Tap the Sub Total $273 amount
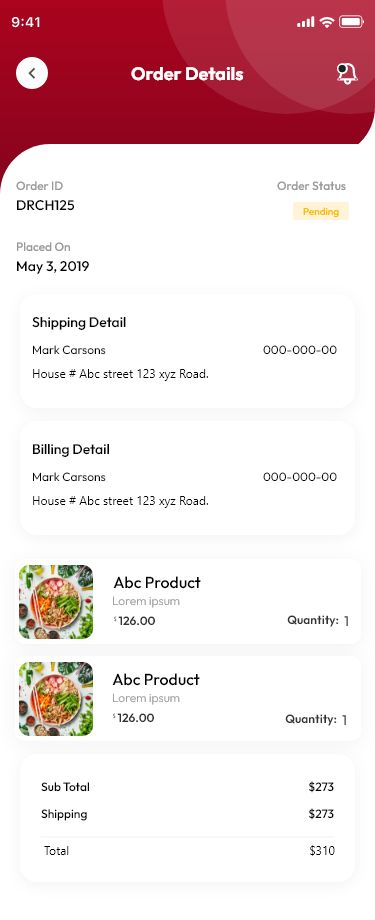The image size is (375, 920). click(x=321, y=787)
